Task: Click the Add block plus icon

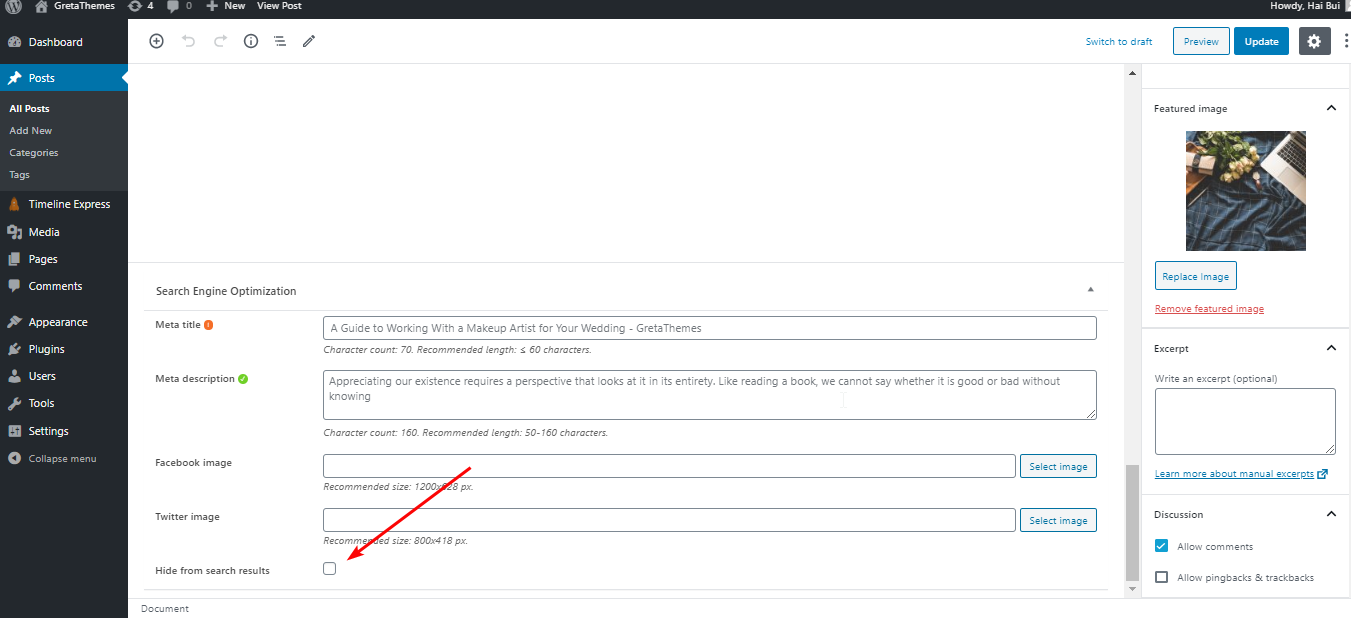Action: [x=156, y=41]
